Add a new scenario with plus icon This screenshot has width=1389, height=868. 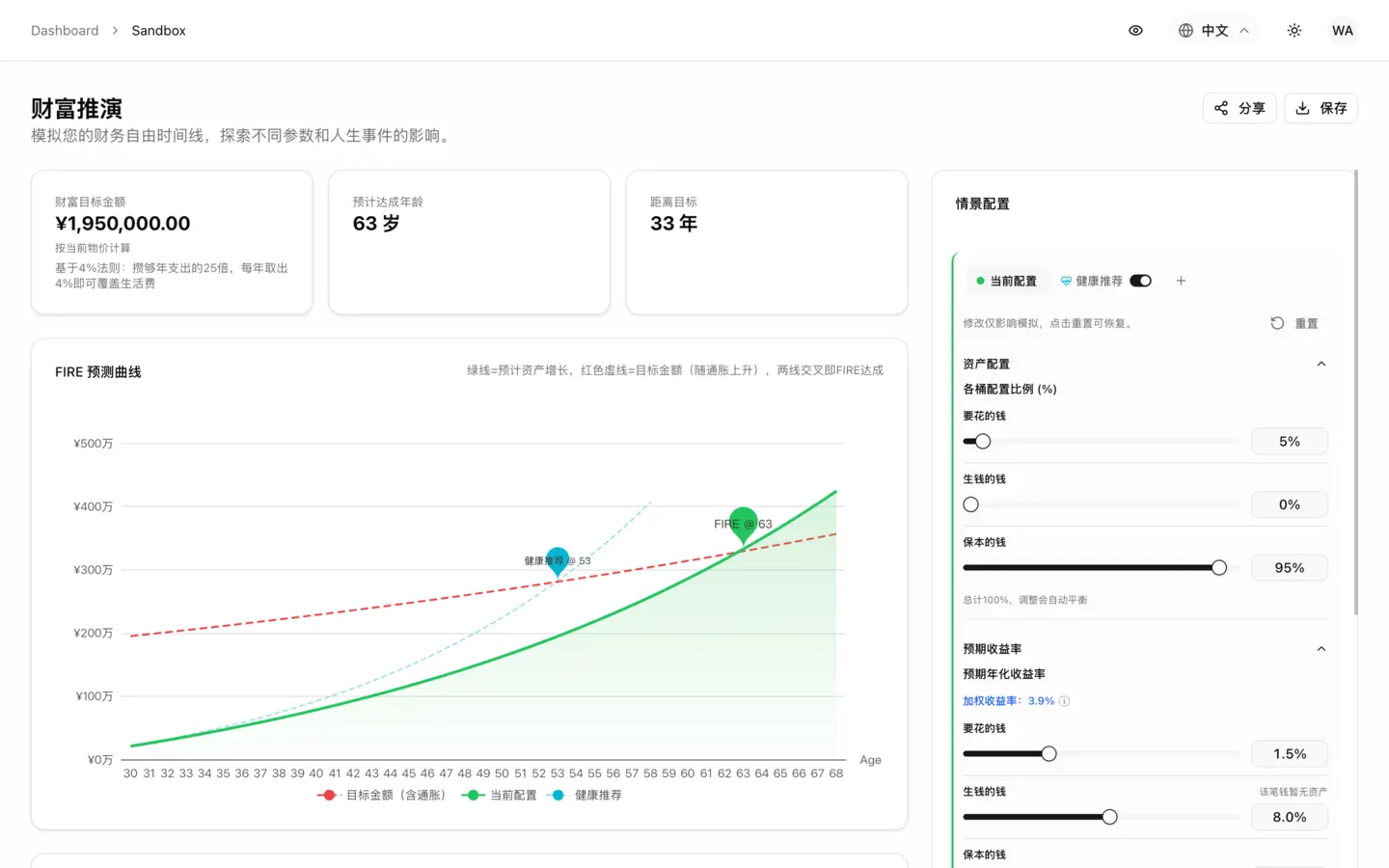pyautogui.click(x=1181, y=281)
